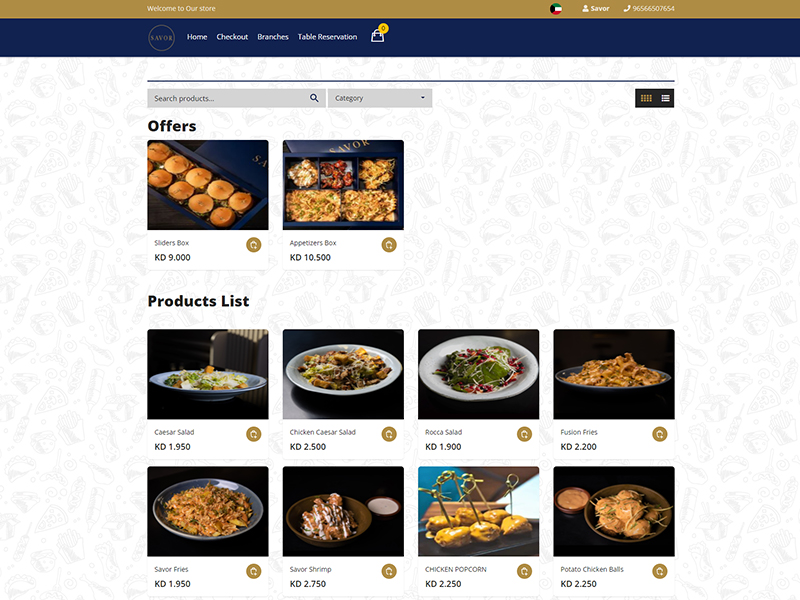Viewport: 800px width, 600px height.
Task: Switch to list view layout
Action: 665,98
